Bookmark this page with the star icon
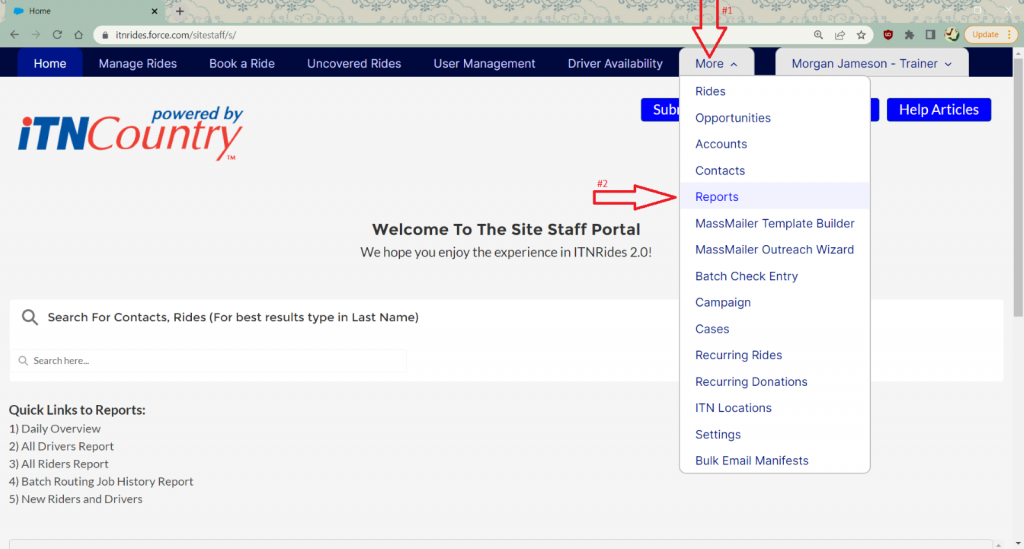Image resolution: width=1024 pixels, height=549 pixels. tap(861, 34)
